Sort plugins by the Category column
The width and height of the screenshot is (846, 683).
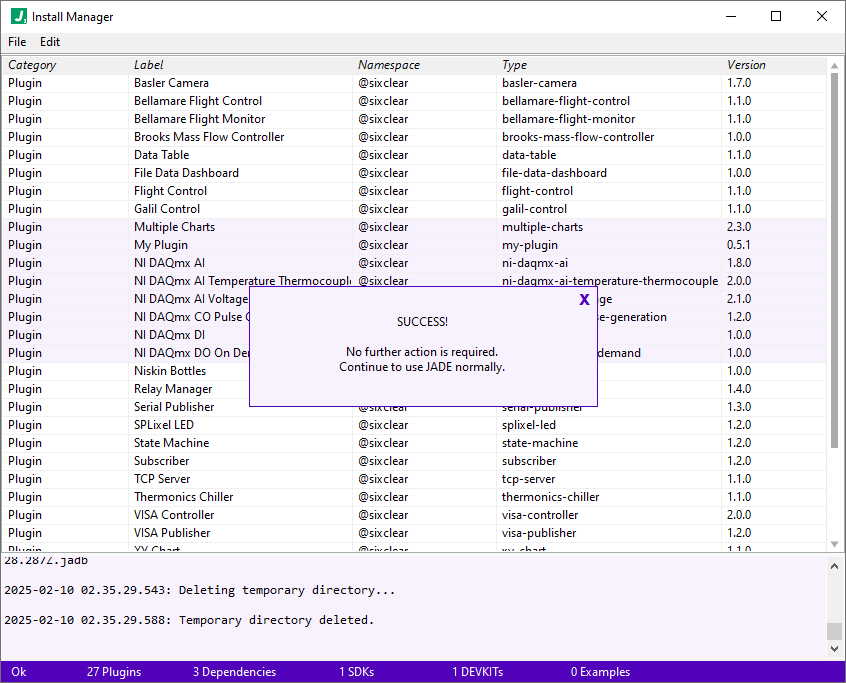pyautogui.click(x=32, y=64)
